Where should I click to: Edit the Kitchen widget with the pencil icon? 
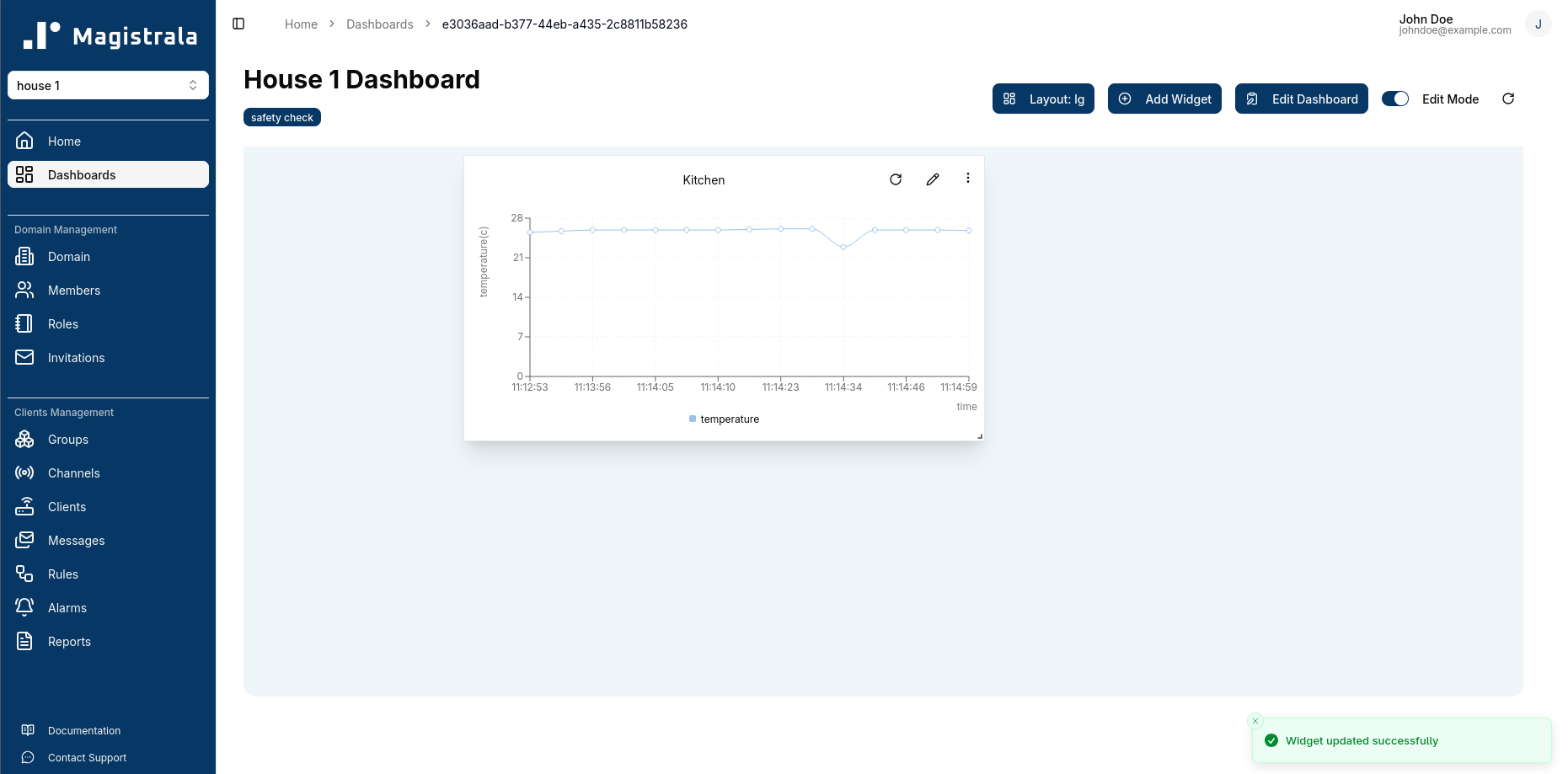pyautogui.click(x=932, y=179)
